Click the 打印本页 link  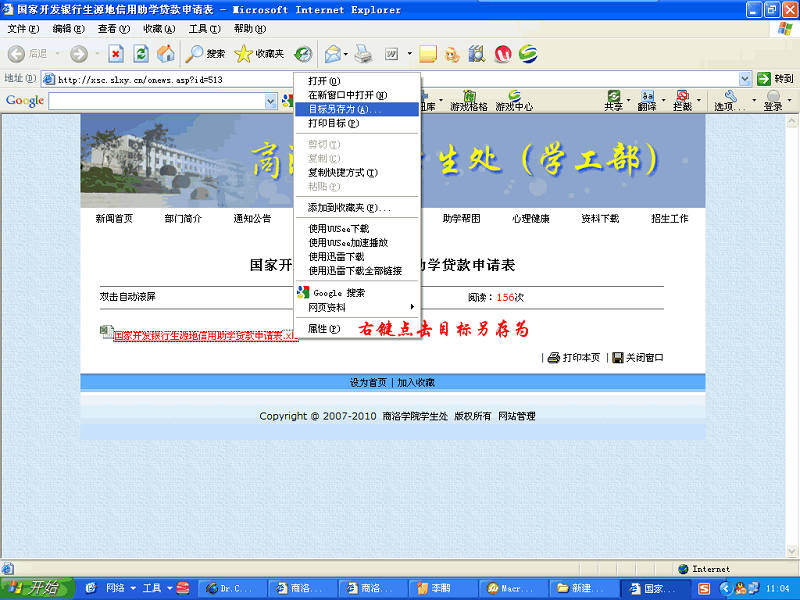(574, 357)
